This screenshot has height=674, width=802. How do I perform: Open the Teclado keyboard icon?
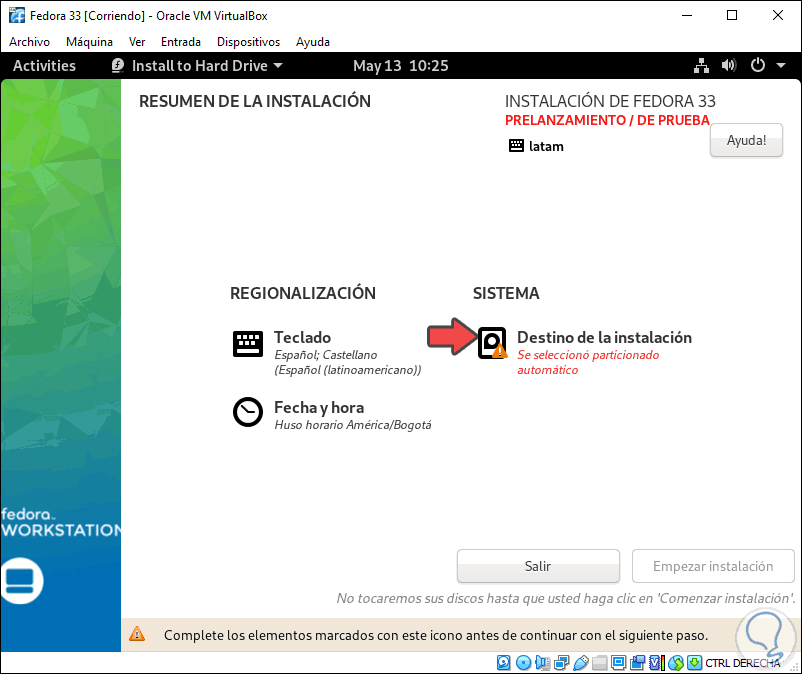(248, 344)
